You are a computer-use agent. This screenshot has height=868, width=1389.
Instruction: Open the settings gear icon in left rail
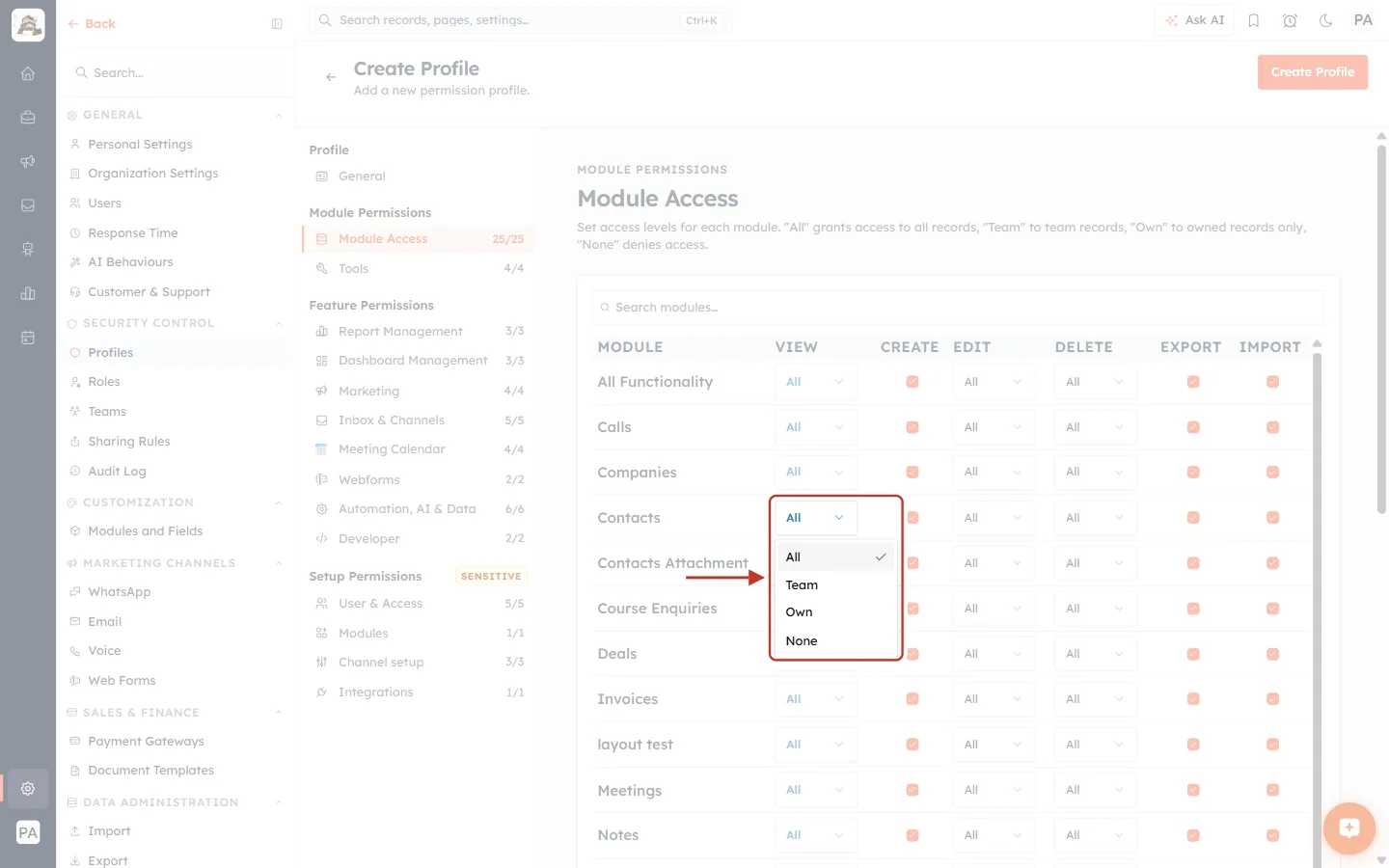tap(28, 788)
